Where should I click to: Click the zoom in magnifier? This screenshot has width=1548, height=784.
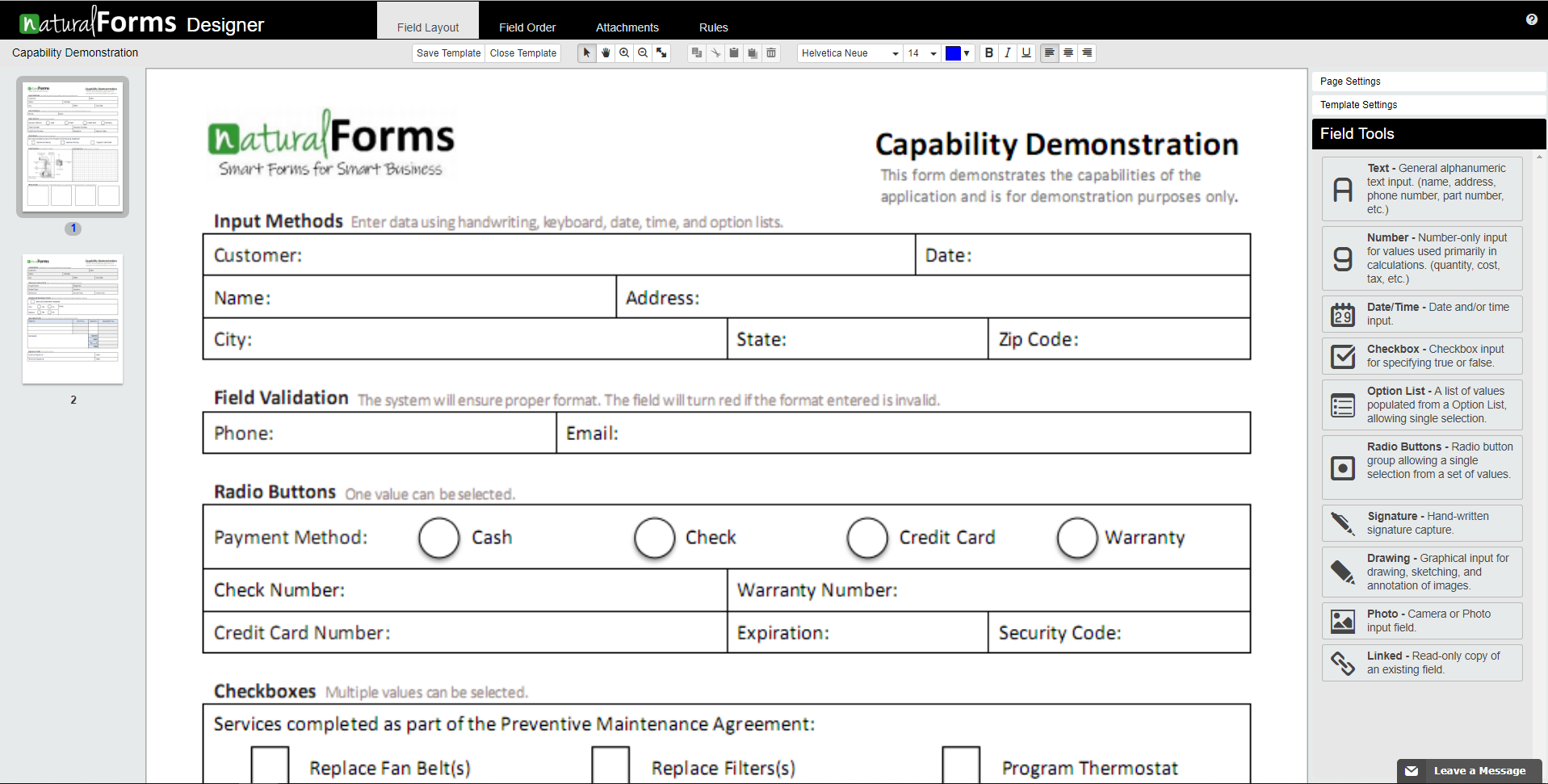pyautogui.click(x=624, y=52)
